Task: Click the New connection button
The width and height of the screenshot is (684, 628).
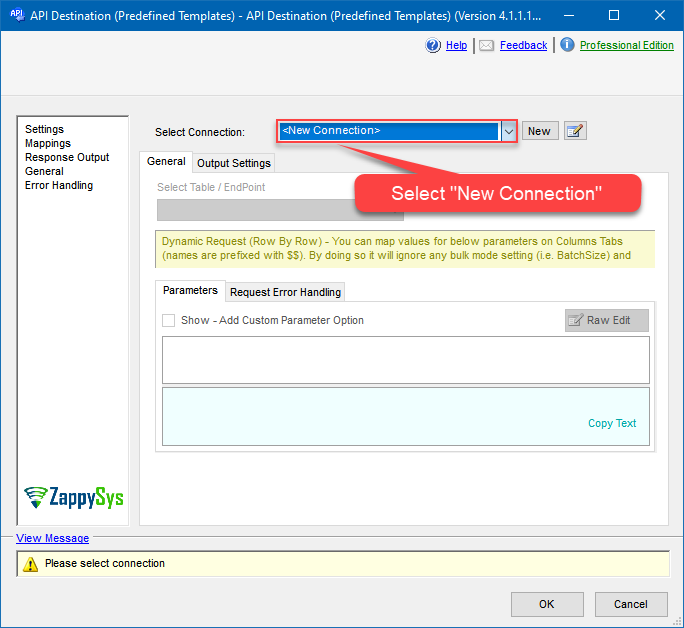Action: 540,131
